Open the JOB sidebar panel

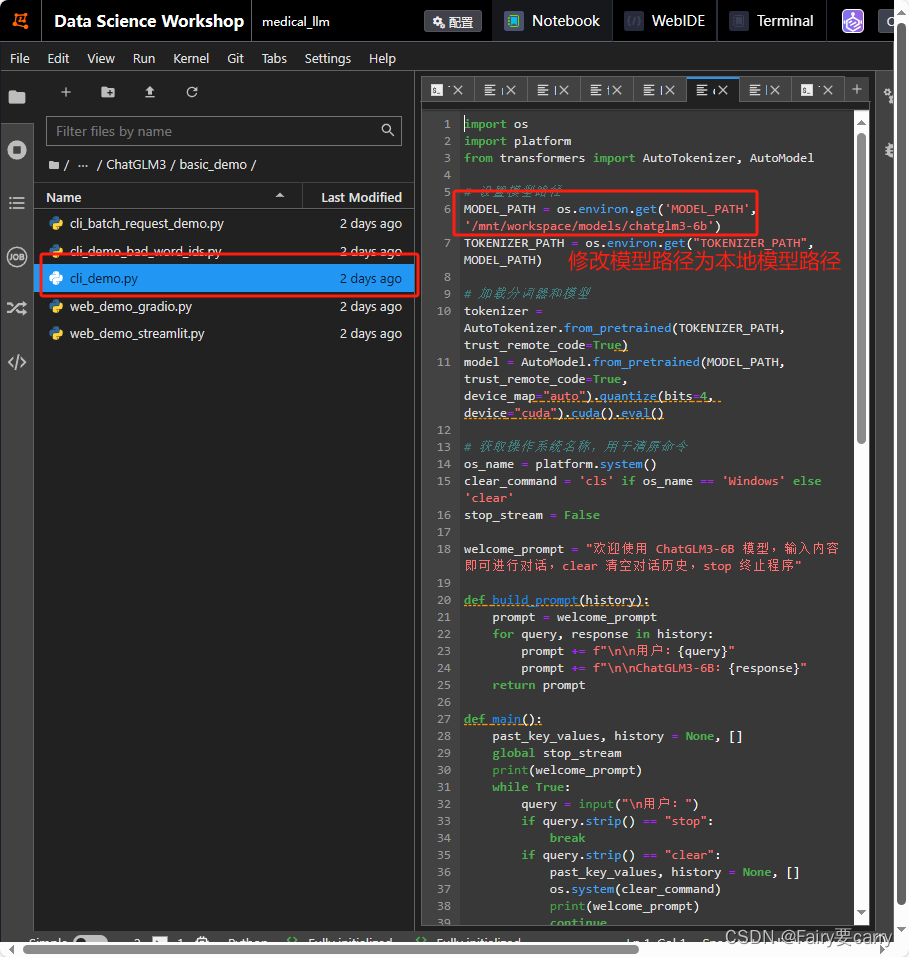tap(17, 256)
